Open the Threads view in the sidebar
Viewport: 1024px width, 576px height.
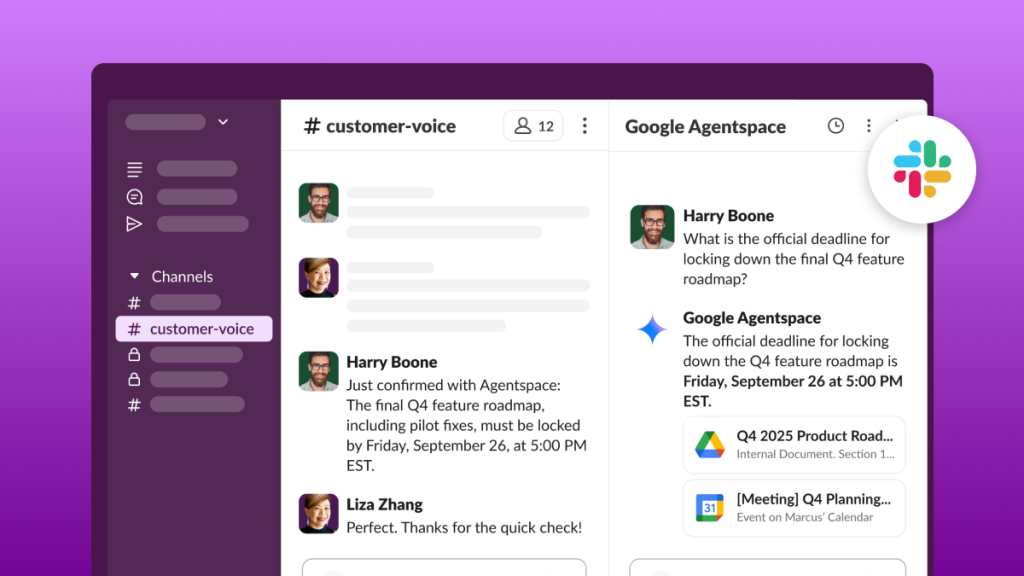135,169
